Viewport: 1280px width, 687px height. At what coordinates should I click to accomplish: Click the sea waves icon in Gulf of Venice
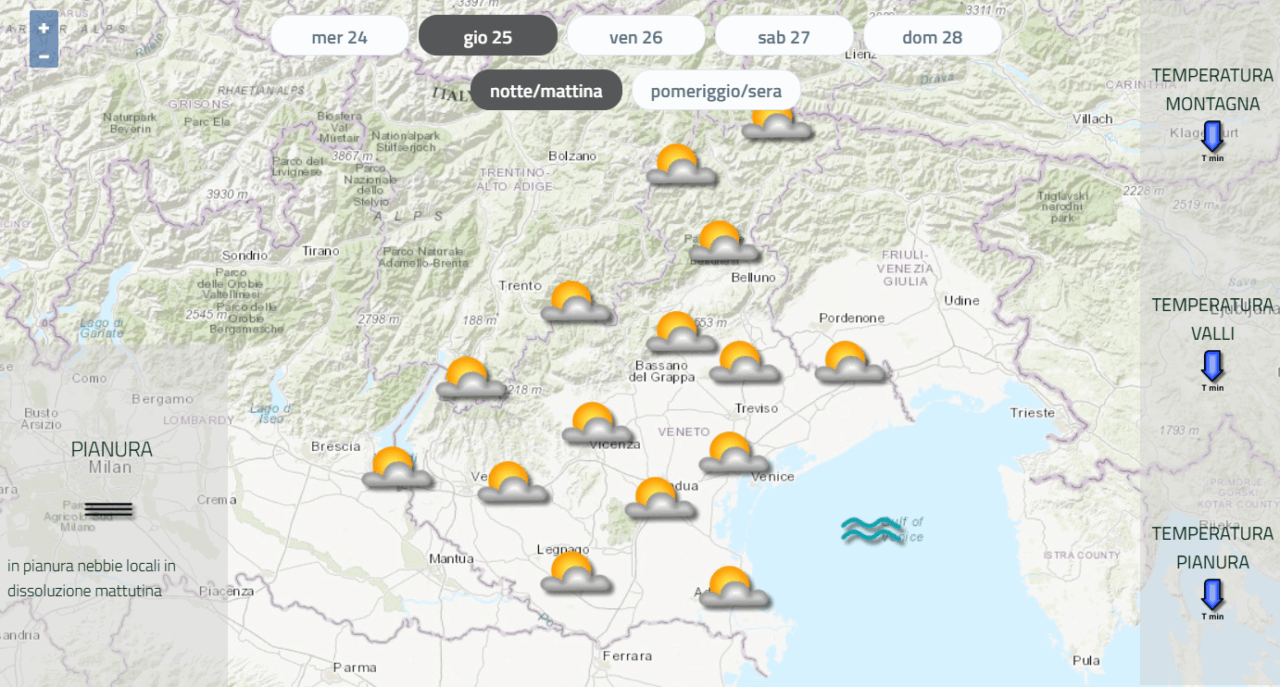click(872, 530)
